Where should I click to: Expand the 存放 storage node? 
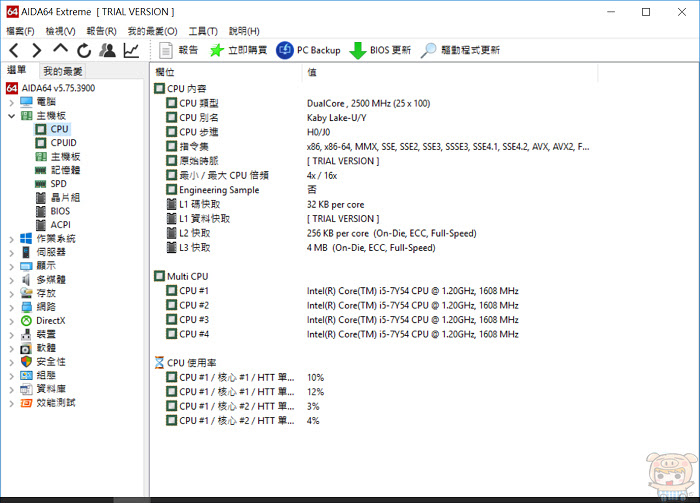point(12,294)
